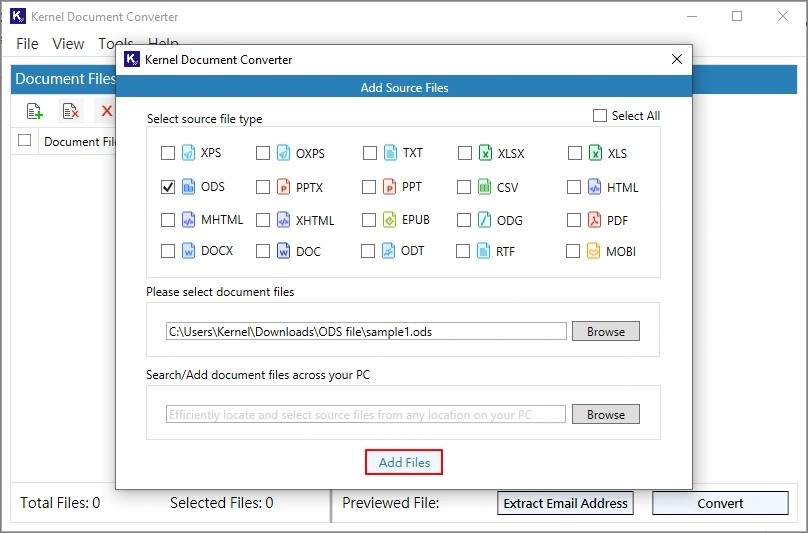Click the XPS file type icon
Screen dimensions: 808x533
point(189,153)
